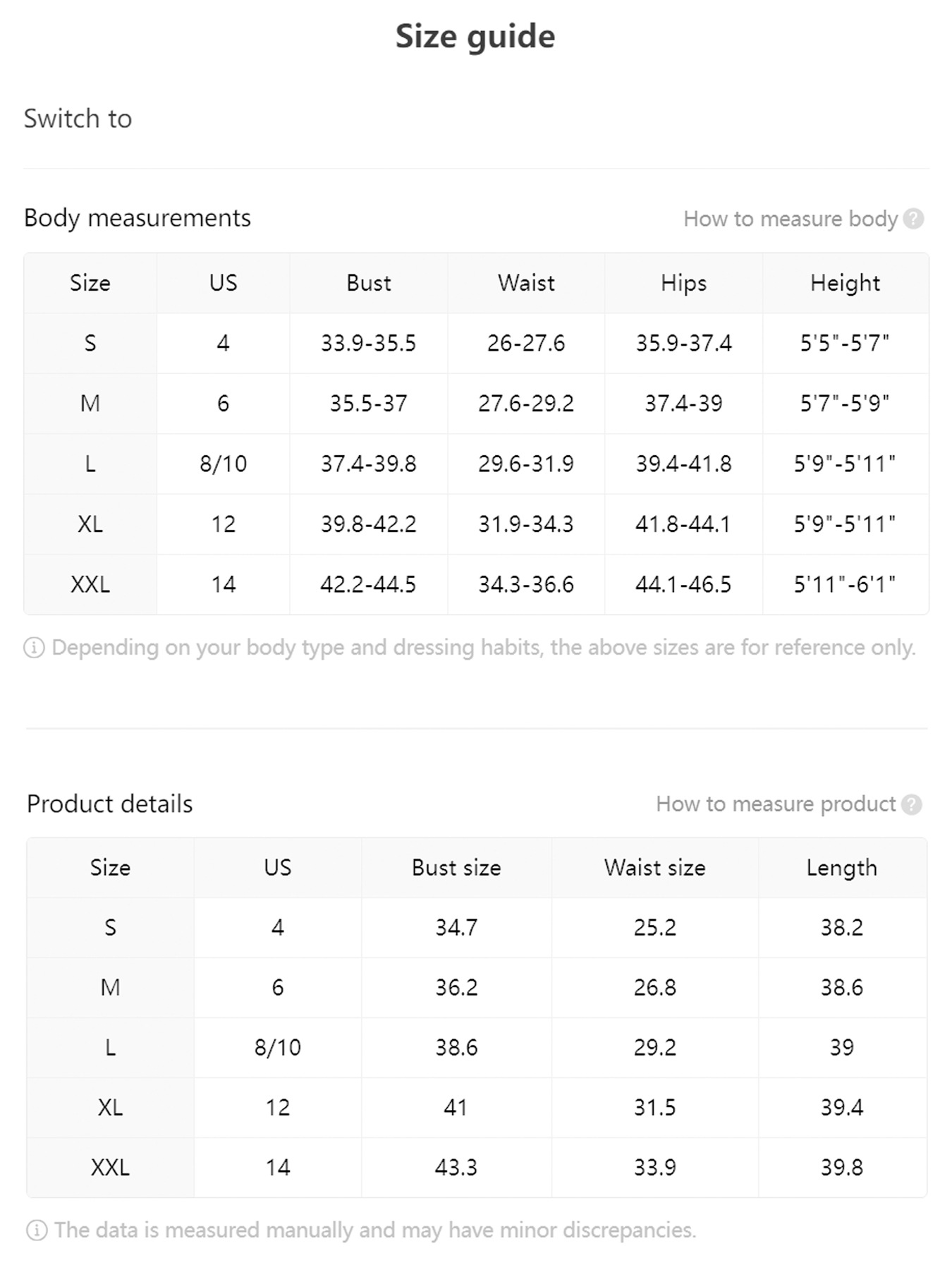Click the bust range cell 33.9-35.5

click(368, 344)
